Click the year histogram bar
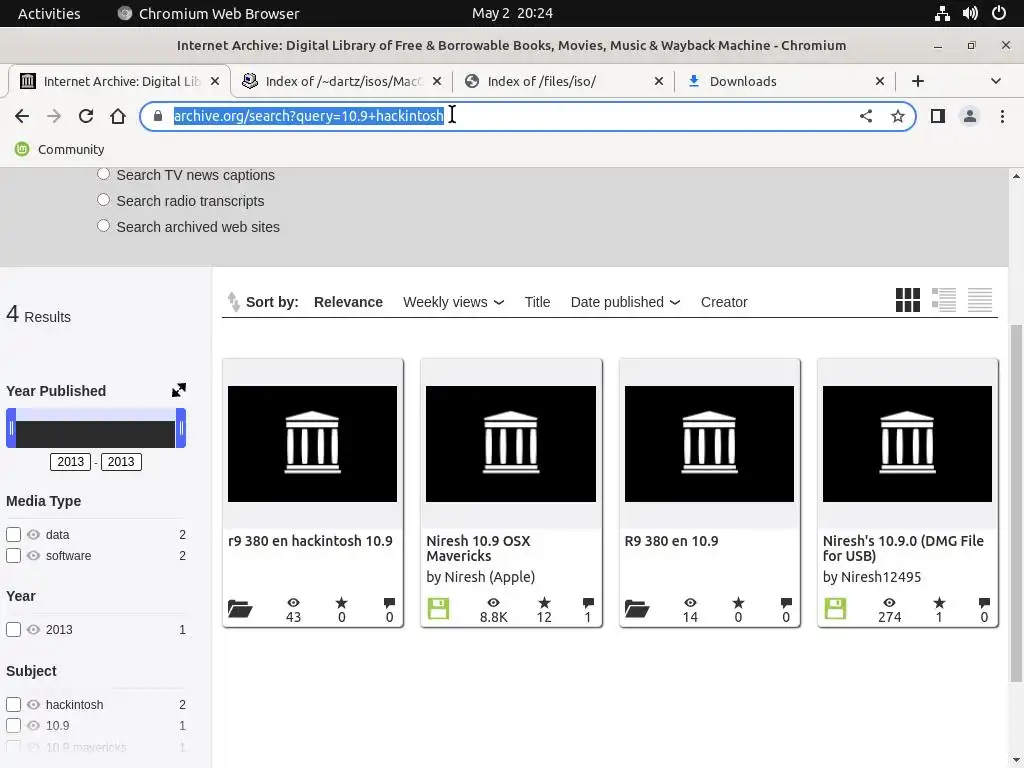 pyautogui.click(x=96, y=434)
